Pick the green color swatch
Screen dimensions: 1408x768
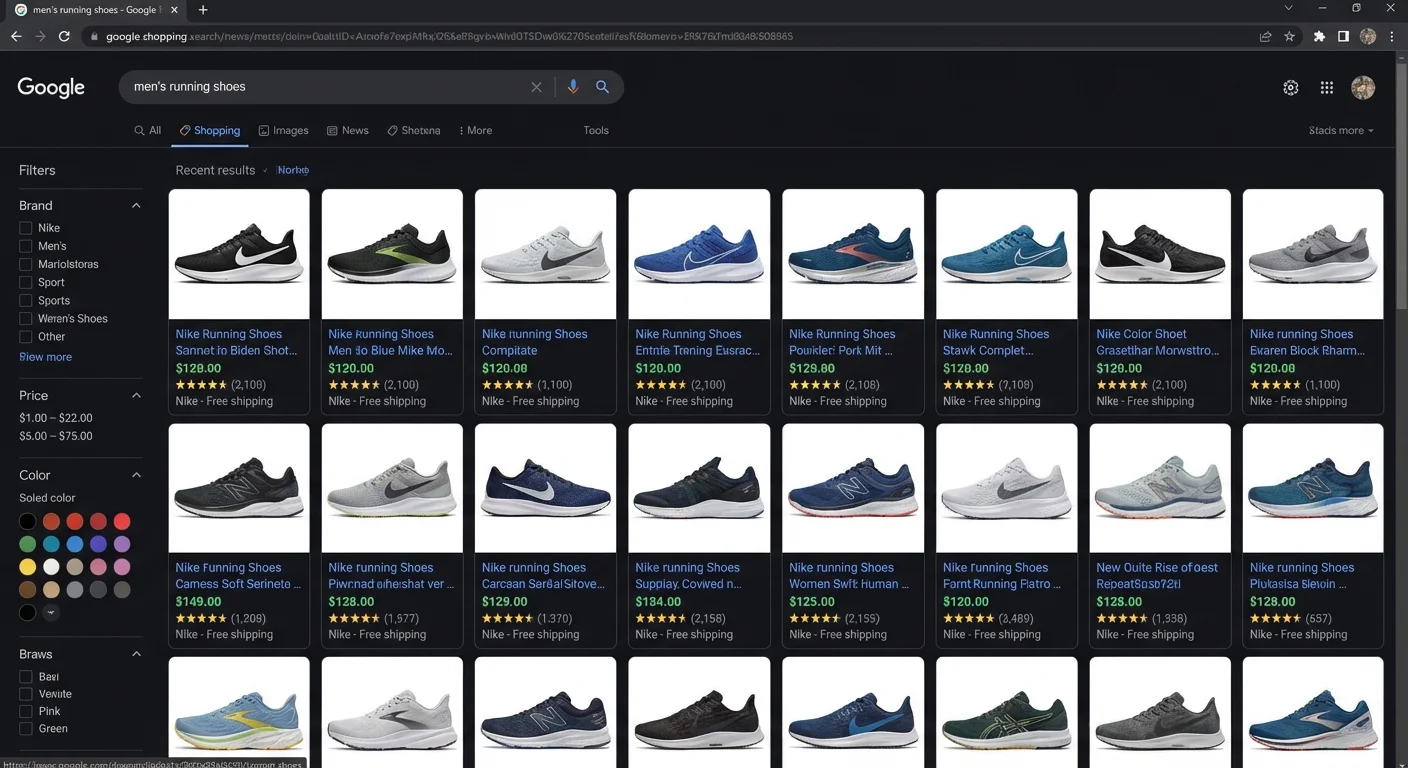point(28,544)
